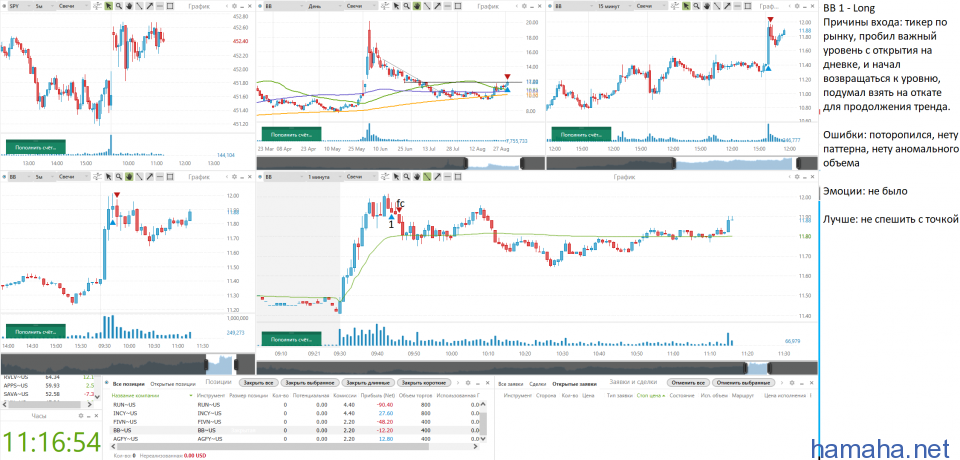Open gear settings of BB 1-minute chart
Screen dimensions: 960x460
coord(797,177)
